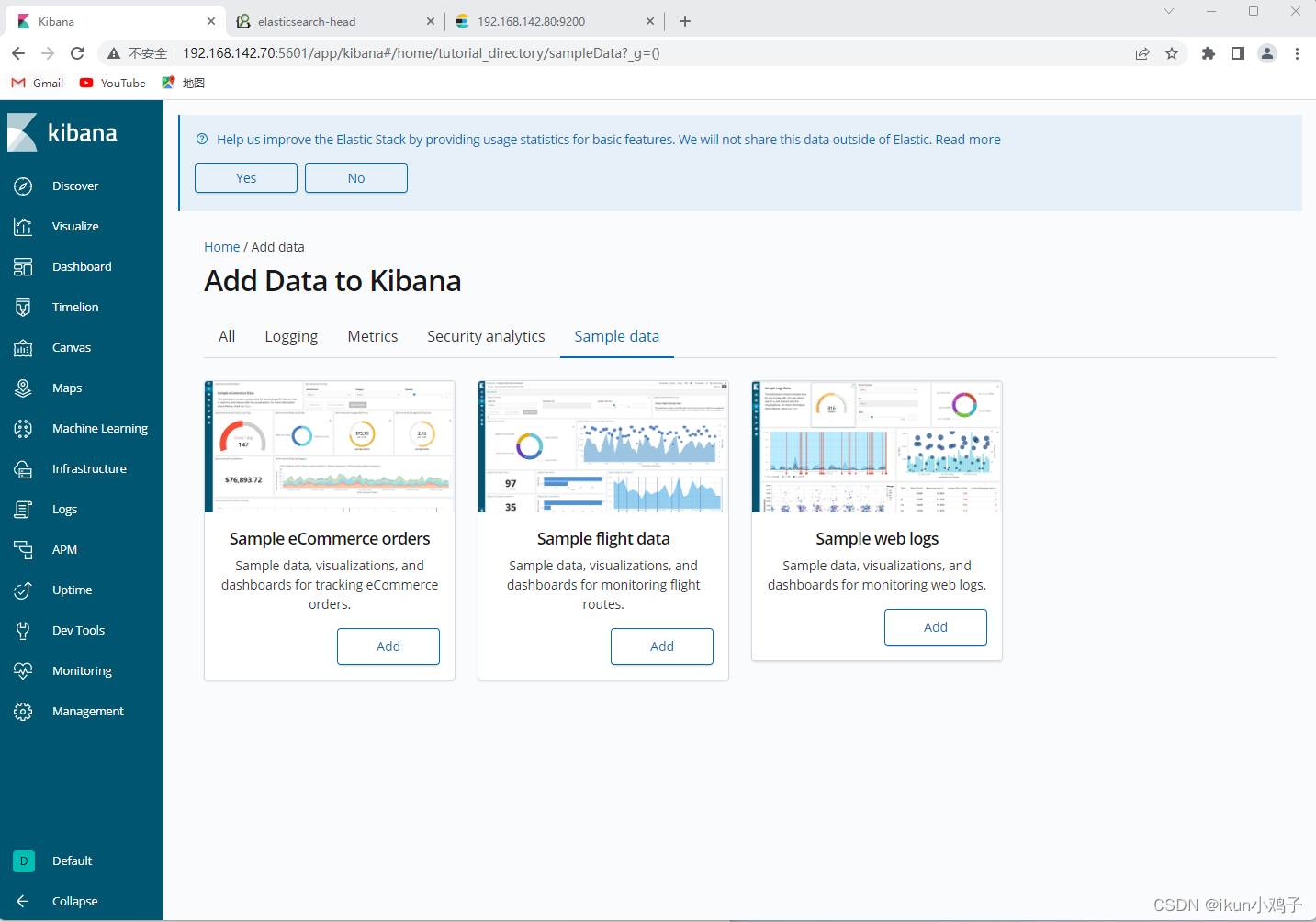Click the browser address bar URL
This screenshot has width=1316, height=922.
422,53
